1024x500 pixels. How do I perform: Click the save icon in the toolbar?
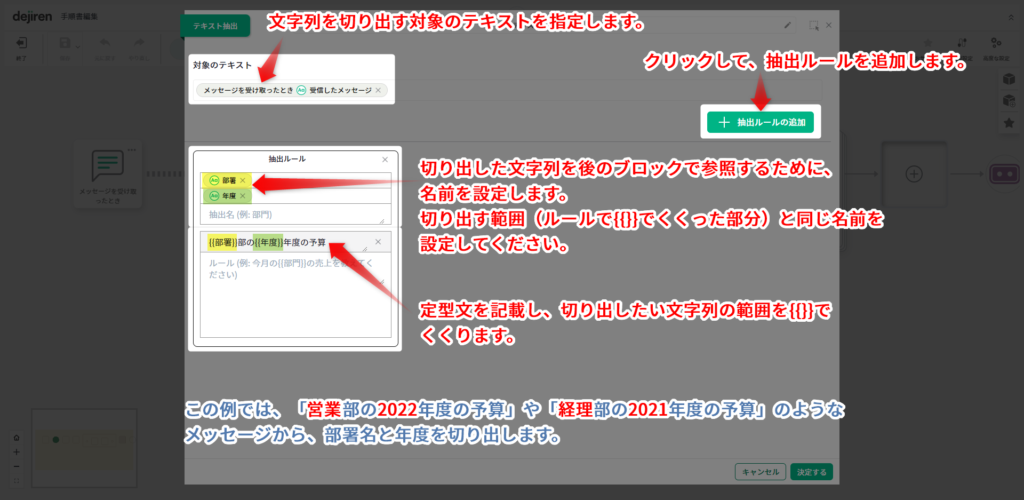pyautogui.click(x=65, y=43)
